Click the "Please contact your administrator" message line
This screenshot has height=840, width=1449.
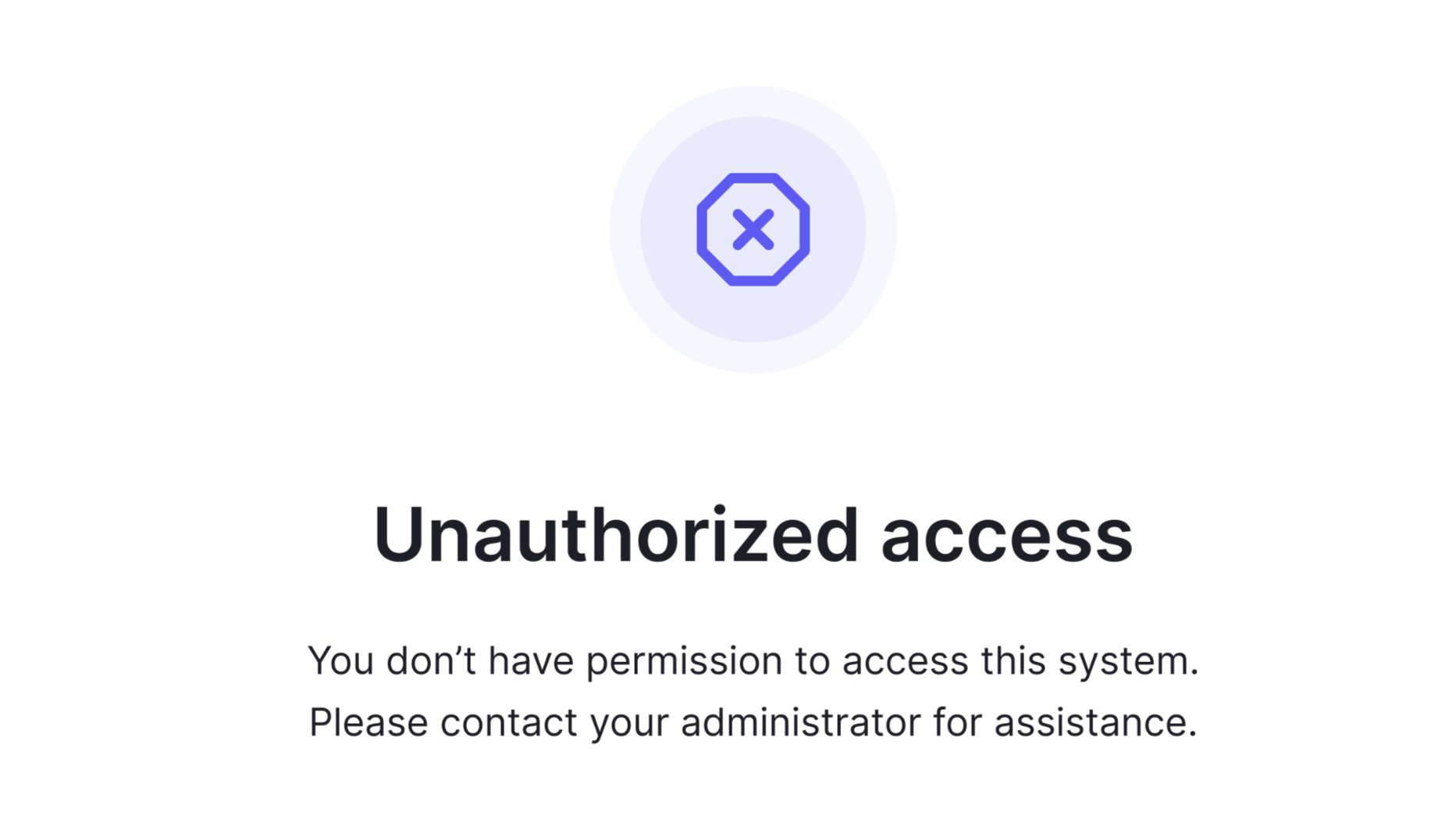(753, 723)
